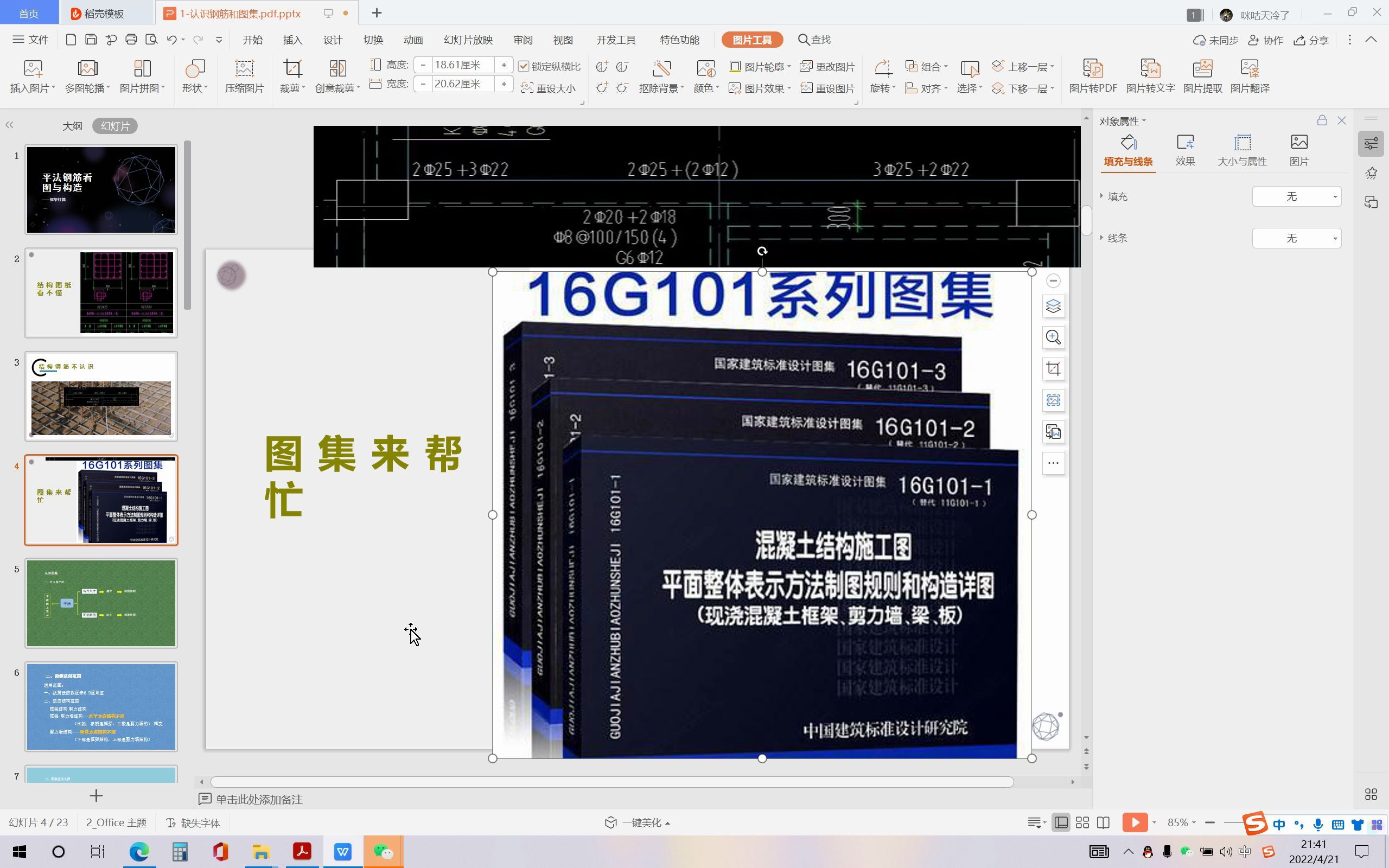The image size is (1389, 868).
Task: Open Line (线条) dropdown showing 无
Action: [1296, 238]
